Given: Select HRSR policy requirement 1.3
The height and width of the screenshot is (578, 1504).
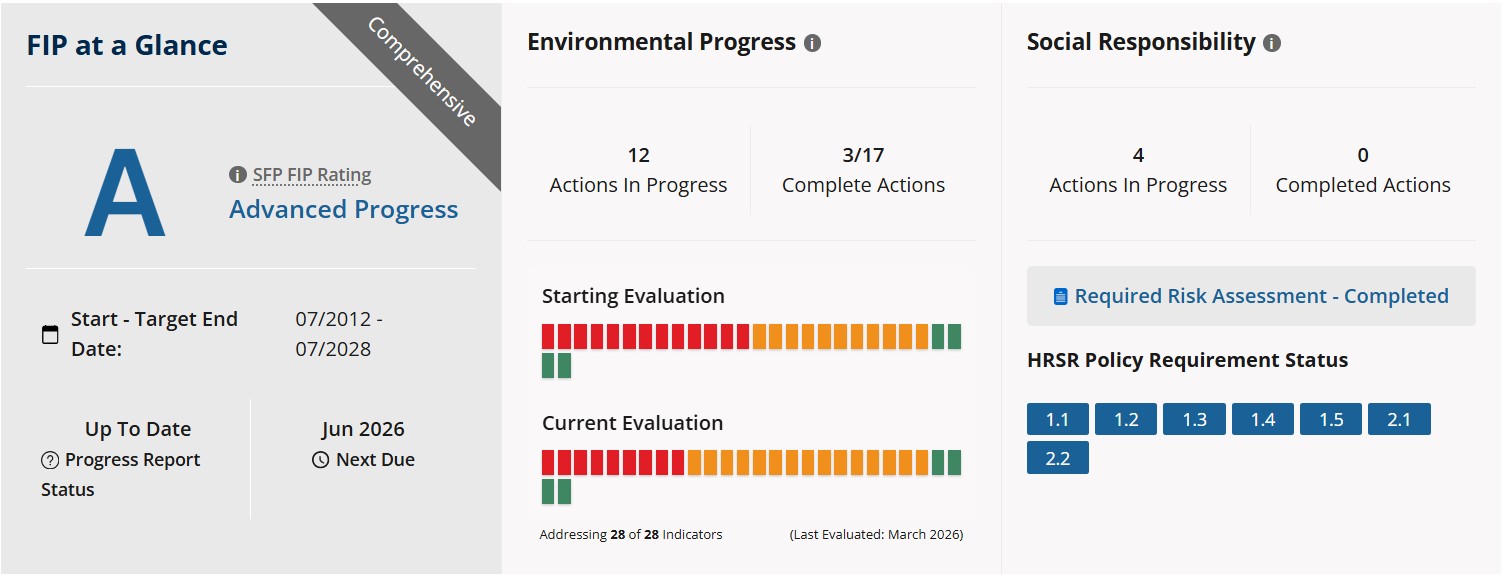Looking at the screenshot, I should [1194, 419].
